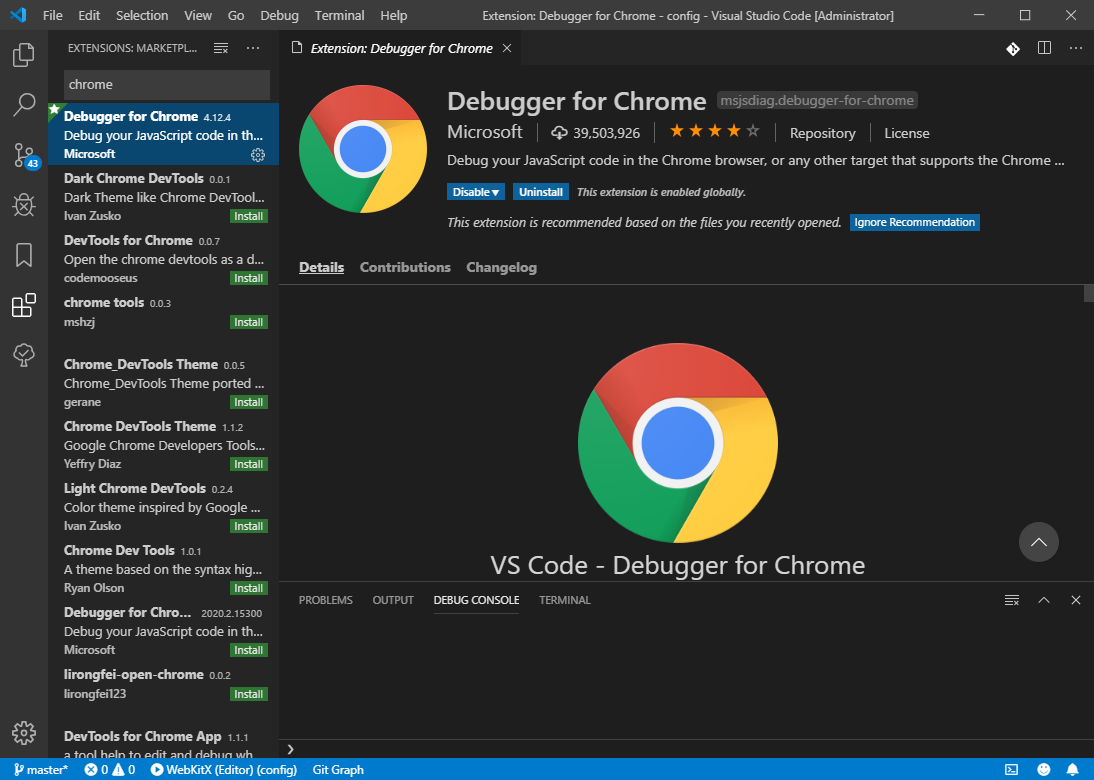The width and height of the screenshot is (1094, 780).
Task: Open the Terminal menu
Action: (339, 15)
